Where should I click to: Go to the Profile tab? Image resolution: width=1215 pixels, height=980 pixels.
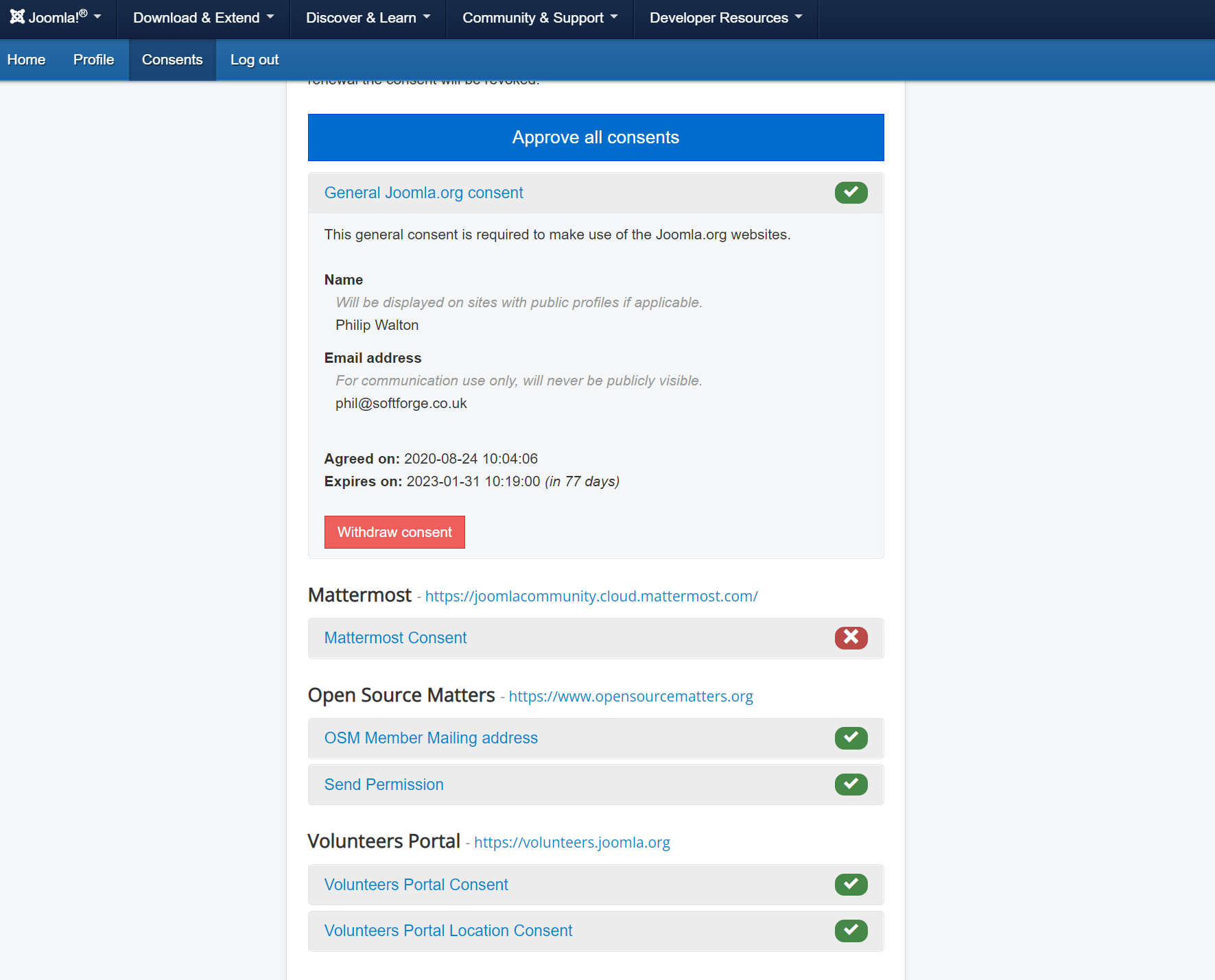[93, 60]
